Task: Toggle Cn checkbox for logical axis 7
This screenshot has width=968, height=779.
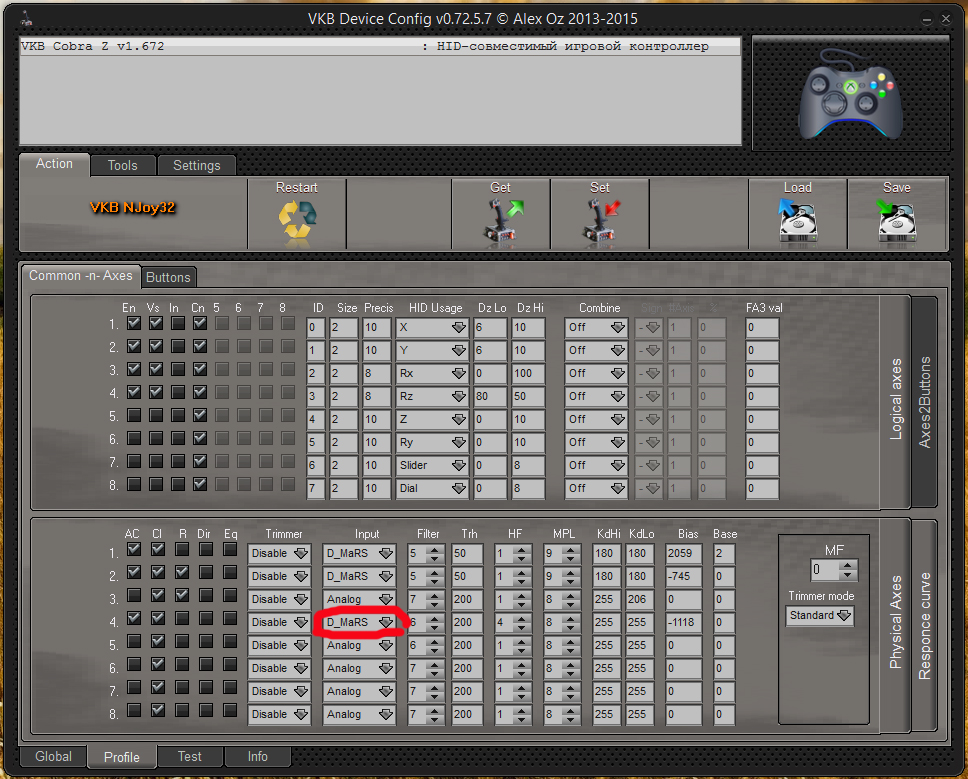Action: point(199,461)
